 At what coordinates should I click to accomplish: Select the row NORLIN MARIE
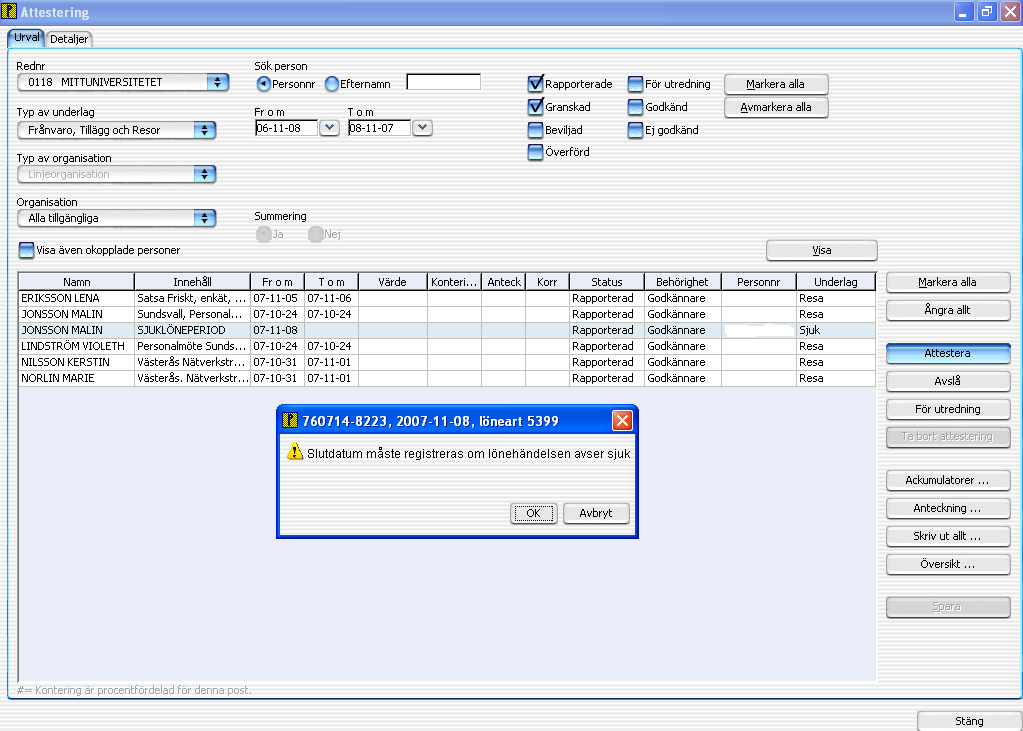447,378
